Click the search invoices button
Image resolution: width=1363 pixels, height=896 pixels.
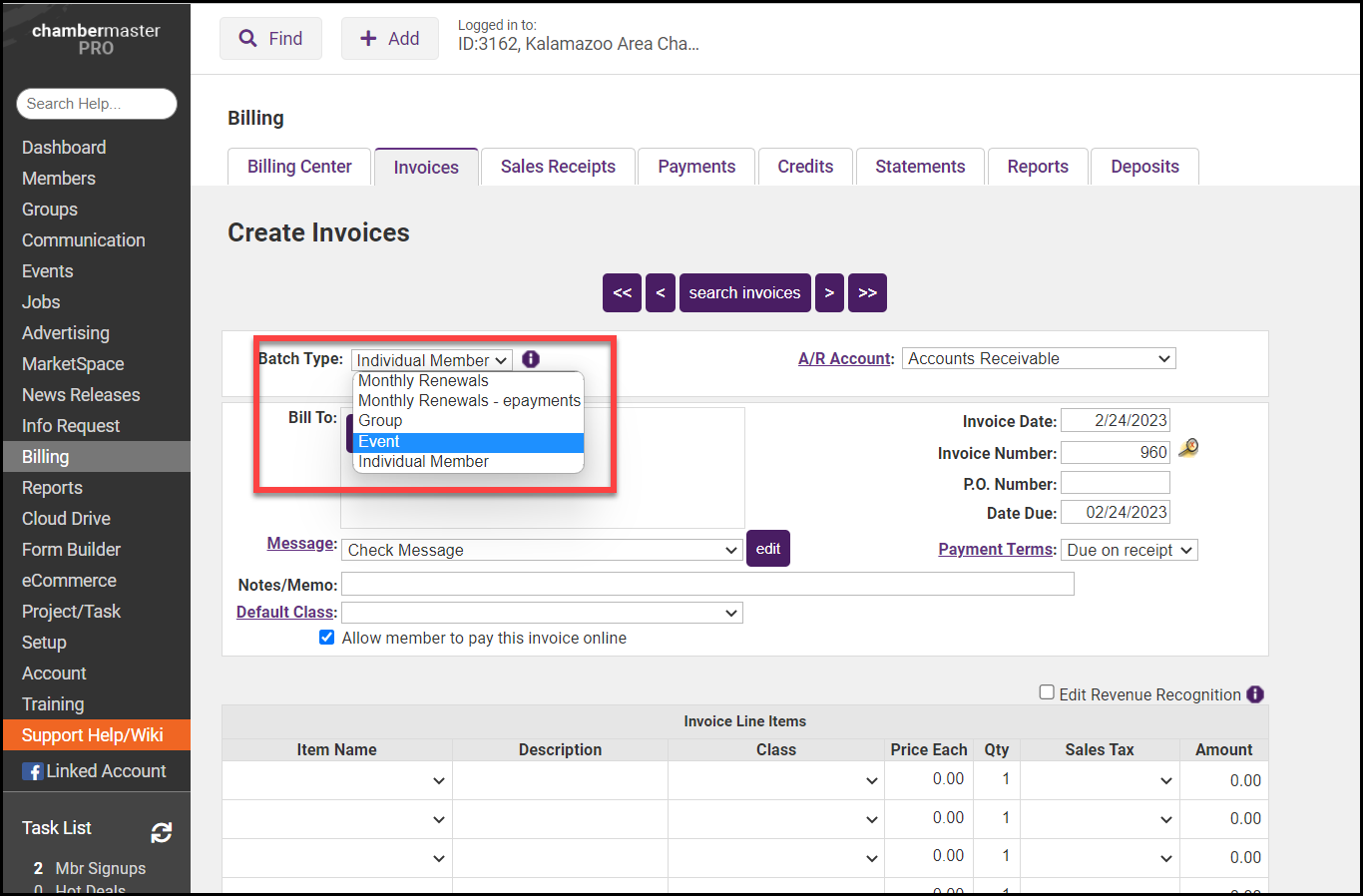point(744,293)
